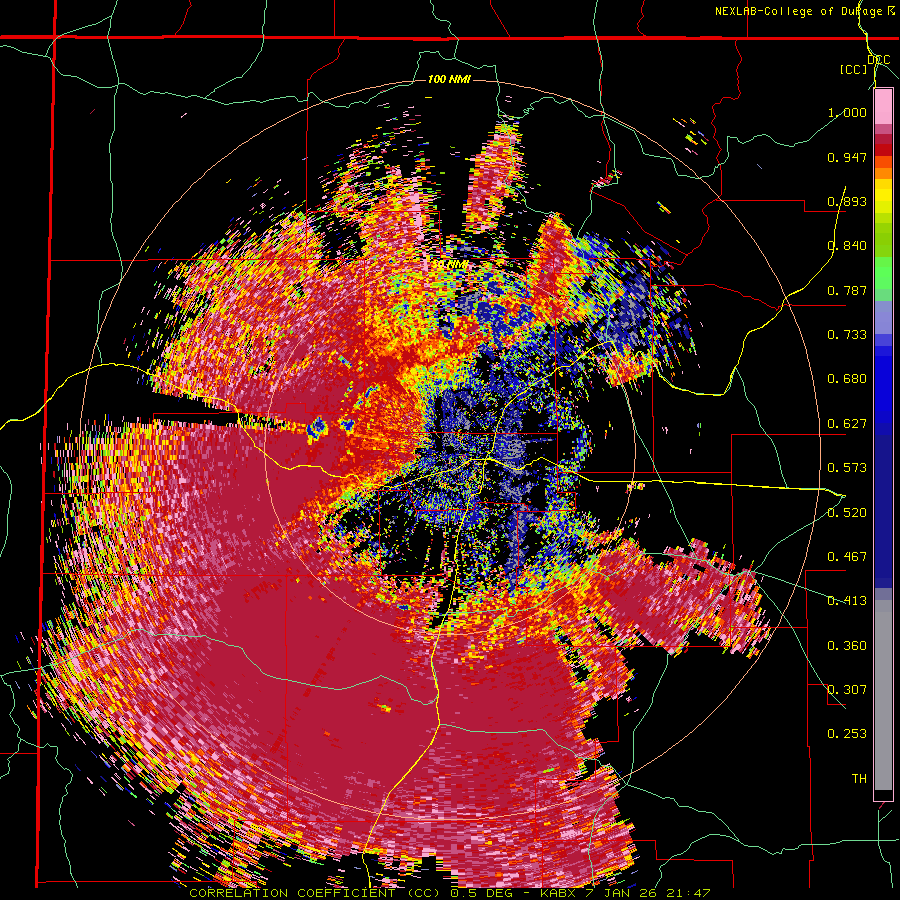This screenshot has height=900, width=900.
Task: Select the 0.893 legend value
Action: click(847, 201)
